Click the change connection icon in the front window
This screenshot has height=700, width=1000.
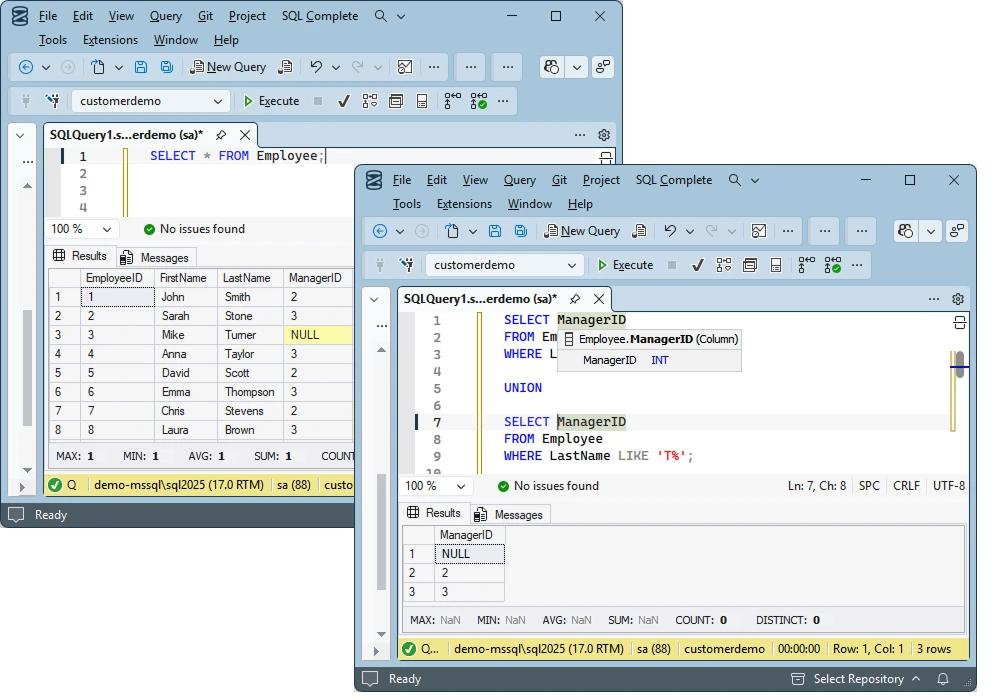tap(407, 265)
